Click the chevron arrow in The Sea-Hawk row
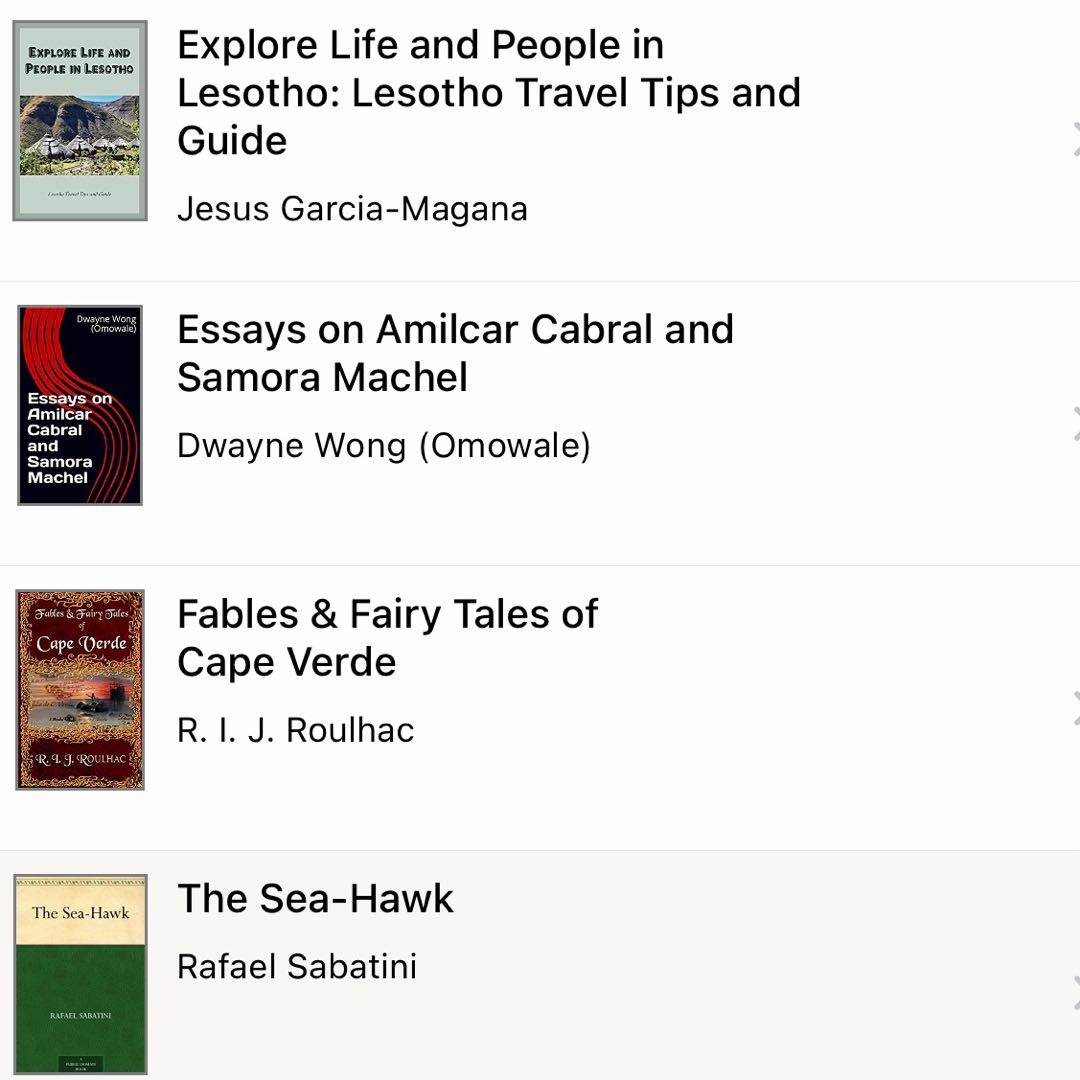1080x1080 pixels. point(1075,992)
